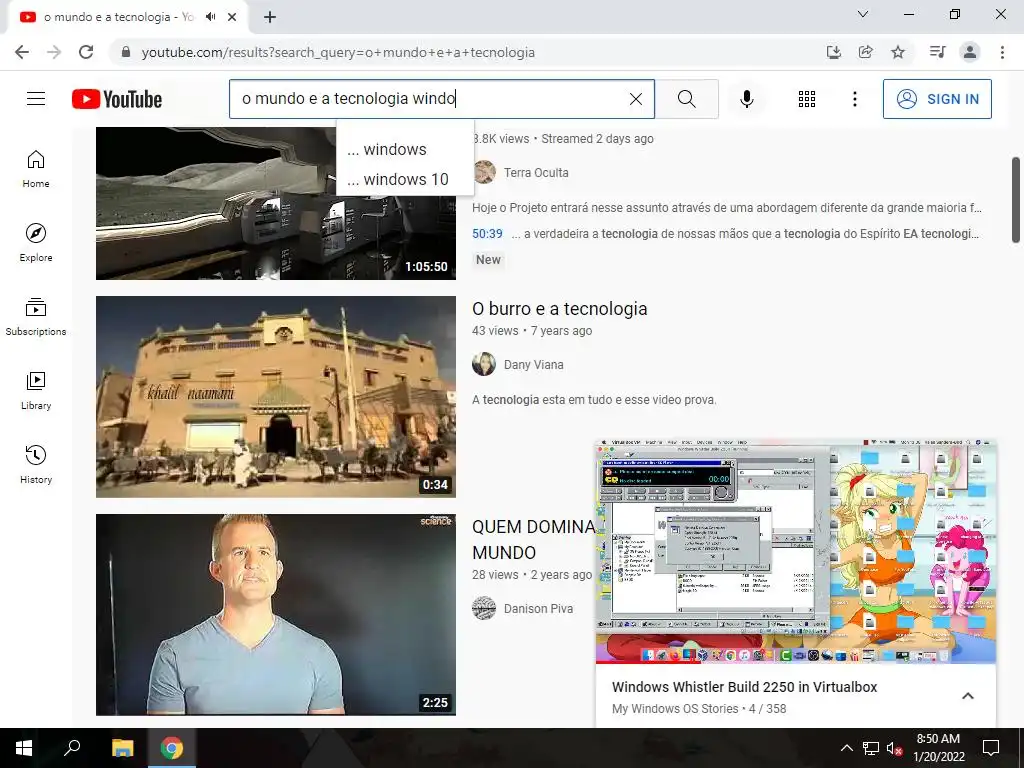1024x768 pixels.
Task: Open Danison Piva channel link
Action: coord(538,608)
